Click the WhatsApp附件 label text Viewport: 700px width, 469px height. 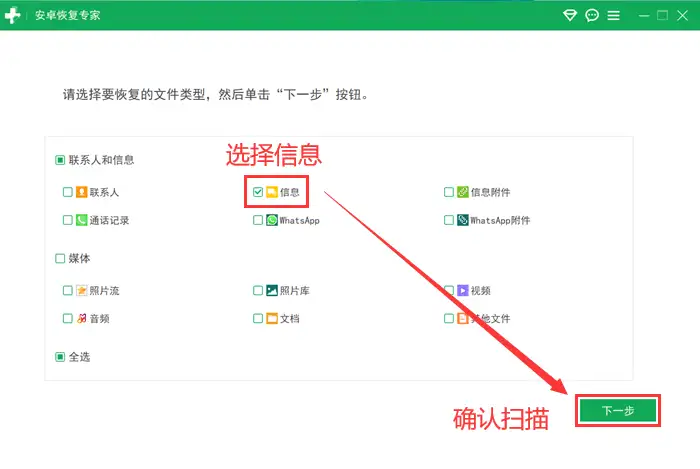[x=500, y=220]
